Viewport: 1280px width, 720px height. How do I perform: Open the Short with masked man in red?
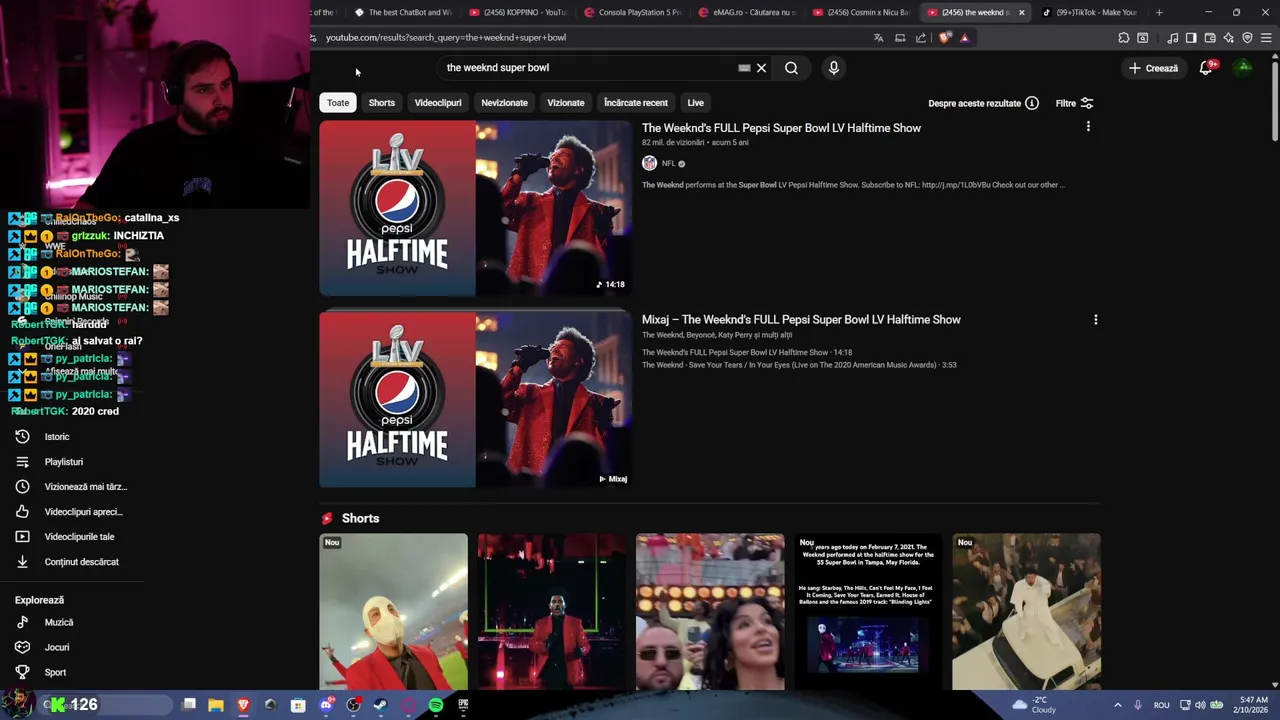[x=393, y=612]
